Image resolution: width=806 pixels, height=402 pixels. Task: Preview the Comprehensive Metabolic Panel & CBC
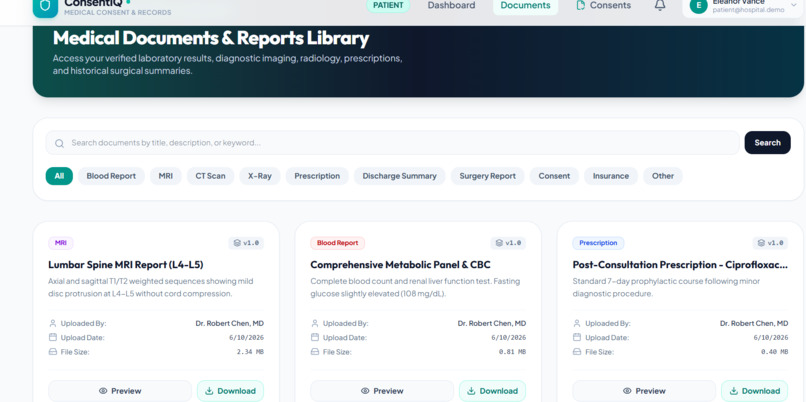tap(382, 391)
